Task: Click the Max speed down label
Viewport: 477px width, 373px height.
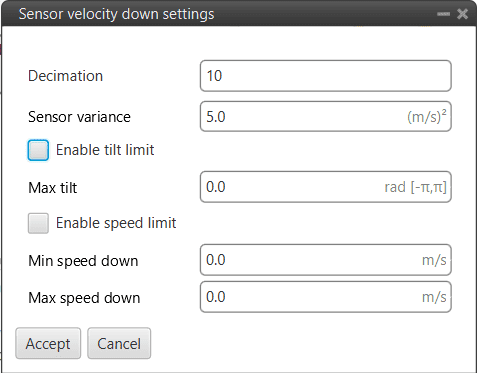Action: (x=84, y=298)
